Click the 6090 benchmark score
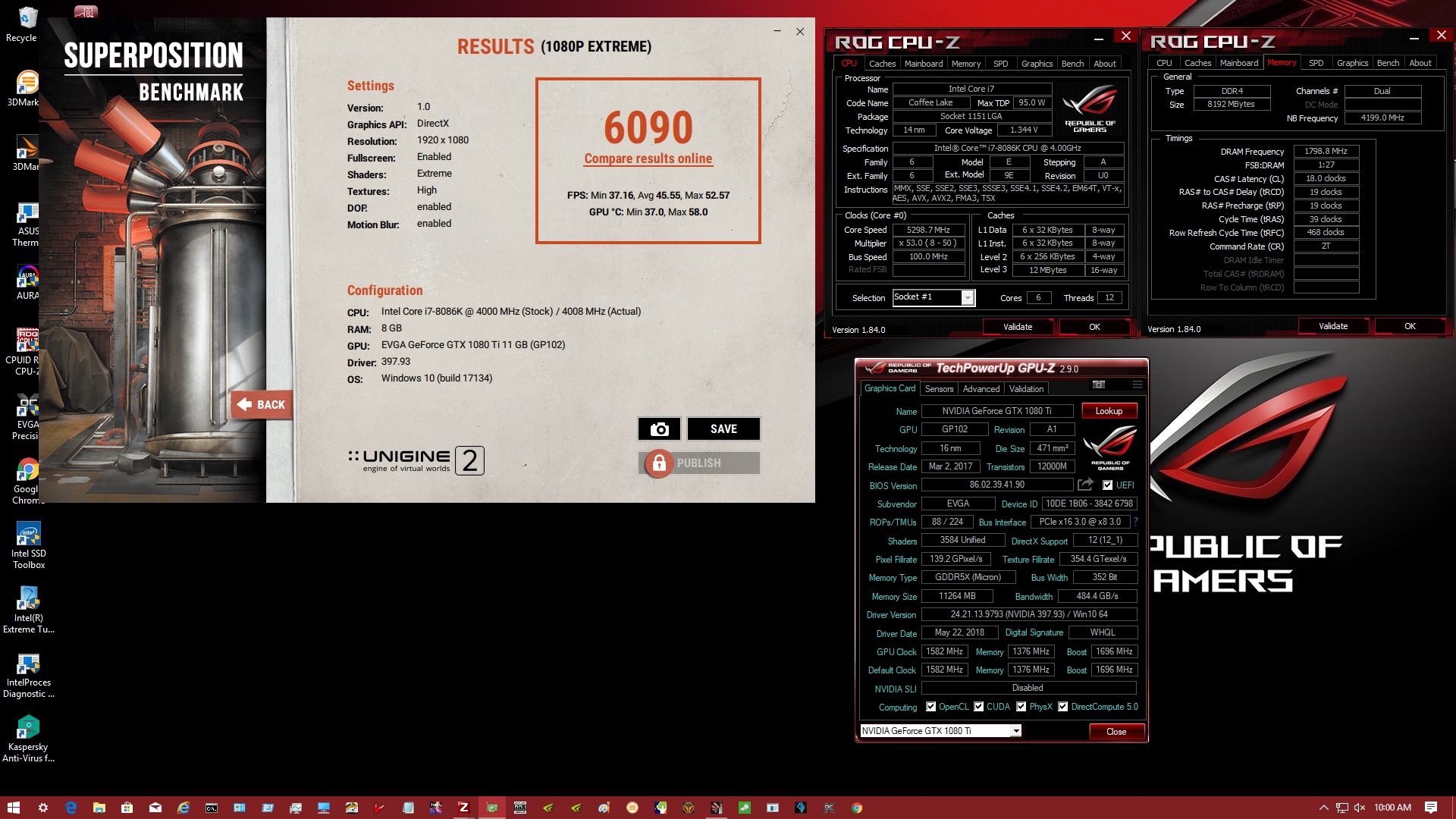 (648, 127)
